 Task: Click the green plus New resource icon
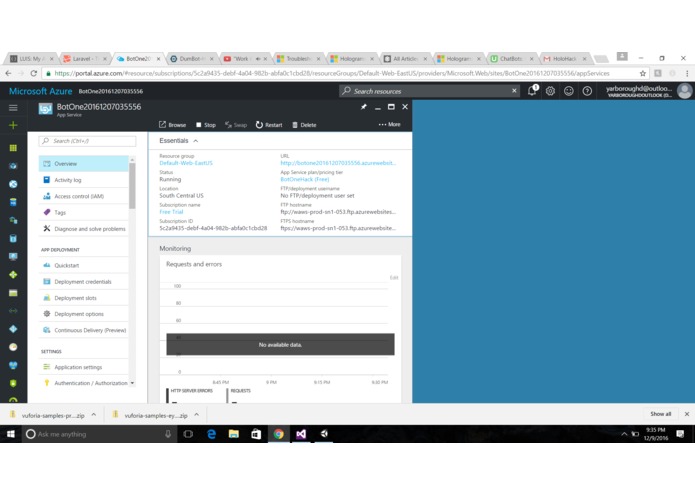(13, 125)
